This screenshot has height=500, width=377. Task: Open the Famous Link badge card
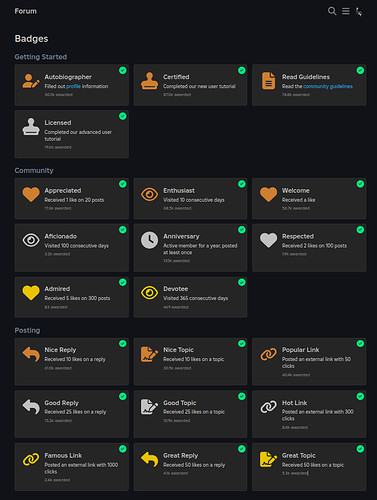point(72,467)
